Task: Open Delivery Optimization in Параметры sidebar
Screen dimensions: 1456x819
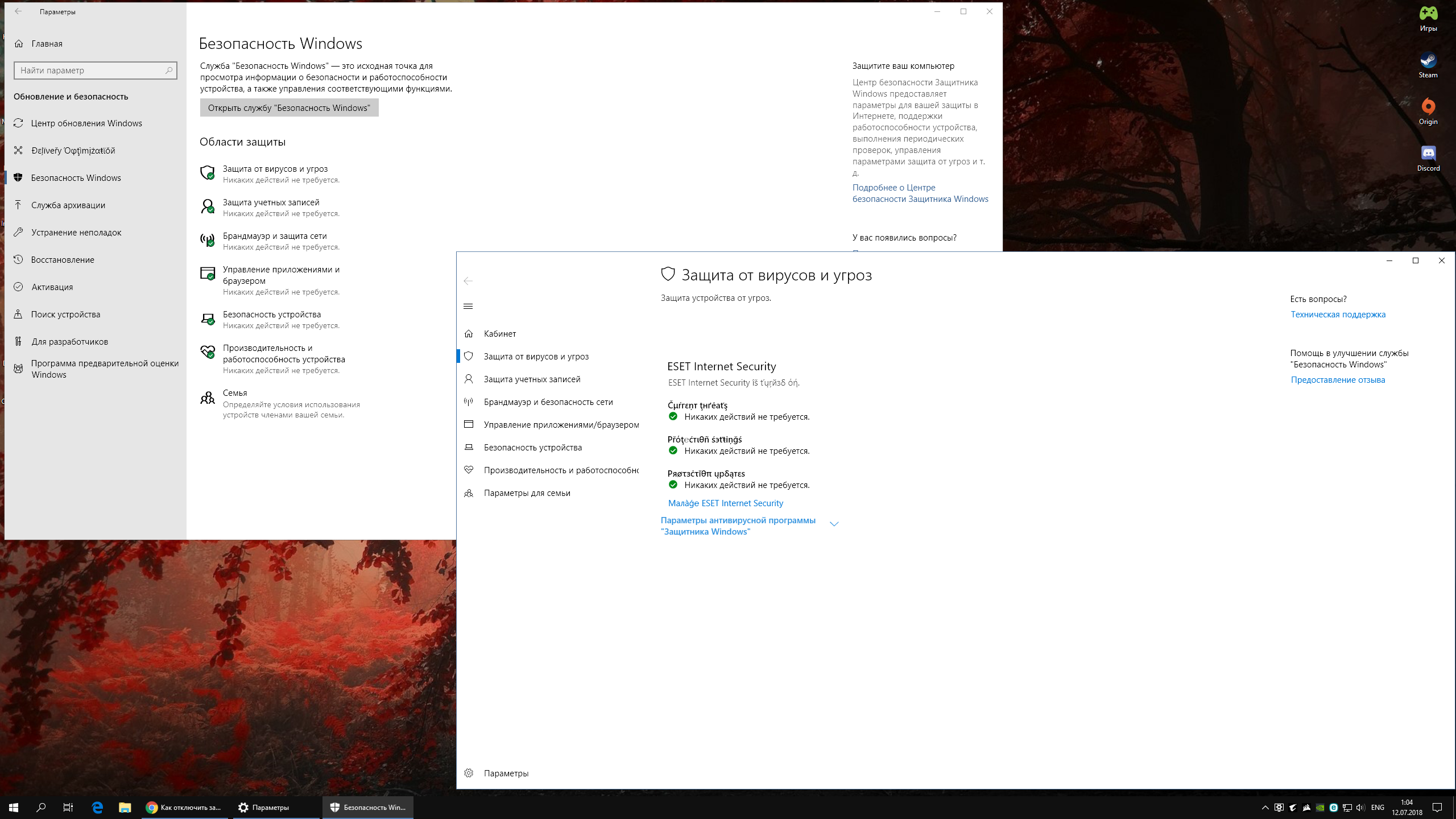Action: (x=96, y=151)
